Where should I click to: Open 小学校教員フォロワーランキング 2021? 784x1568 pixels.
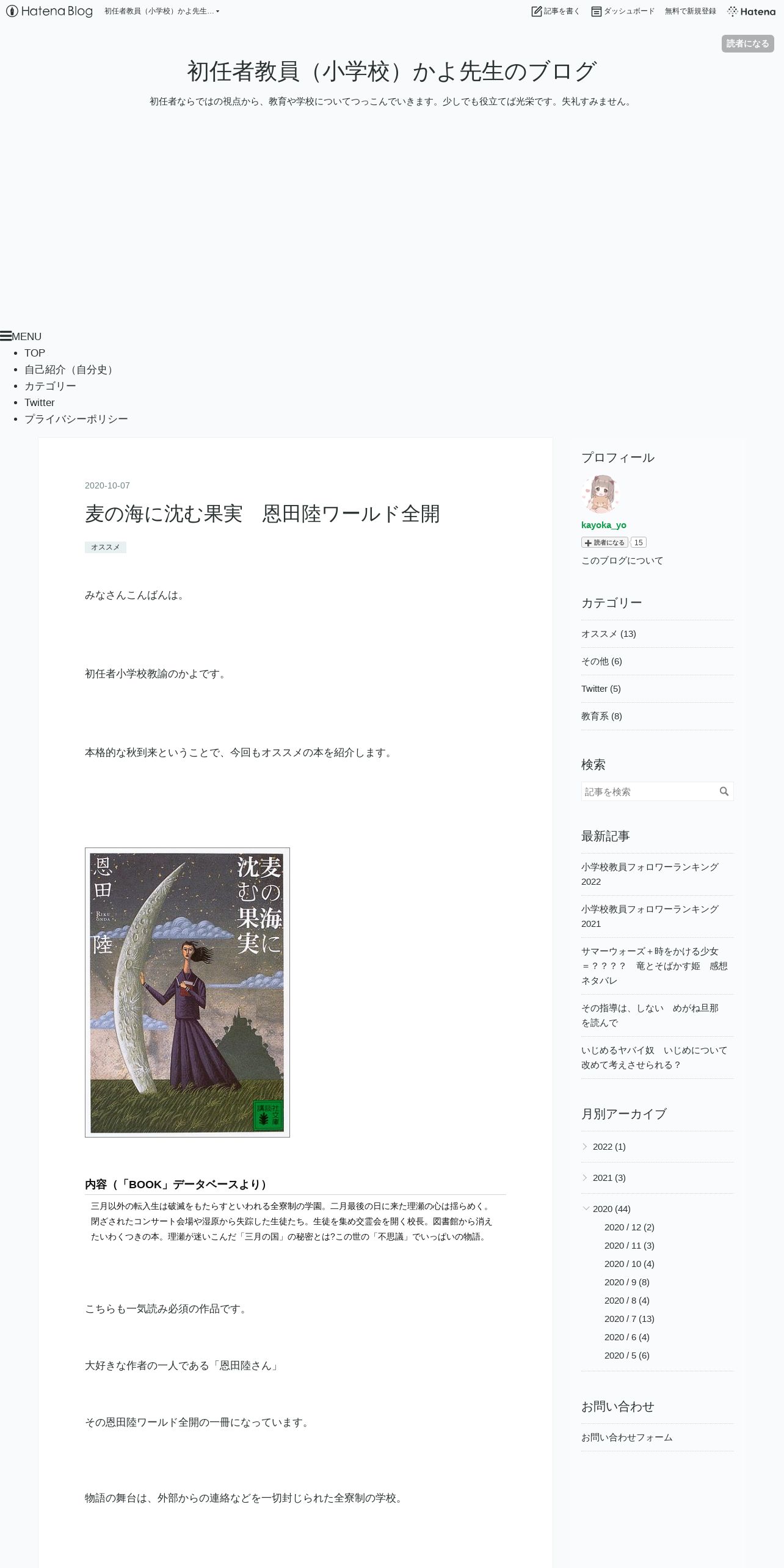[x=650, y=916]
